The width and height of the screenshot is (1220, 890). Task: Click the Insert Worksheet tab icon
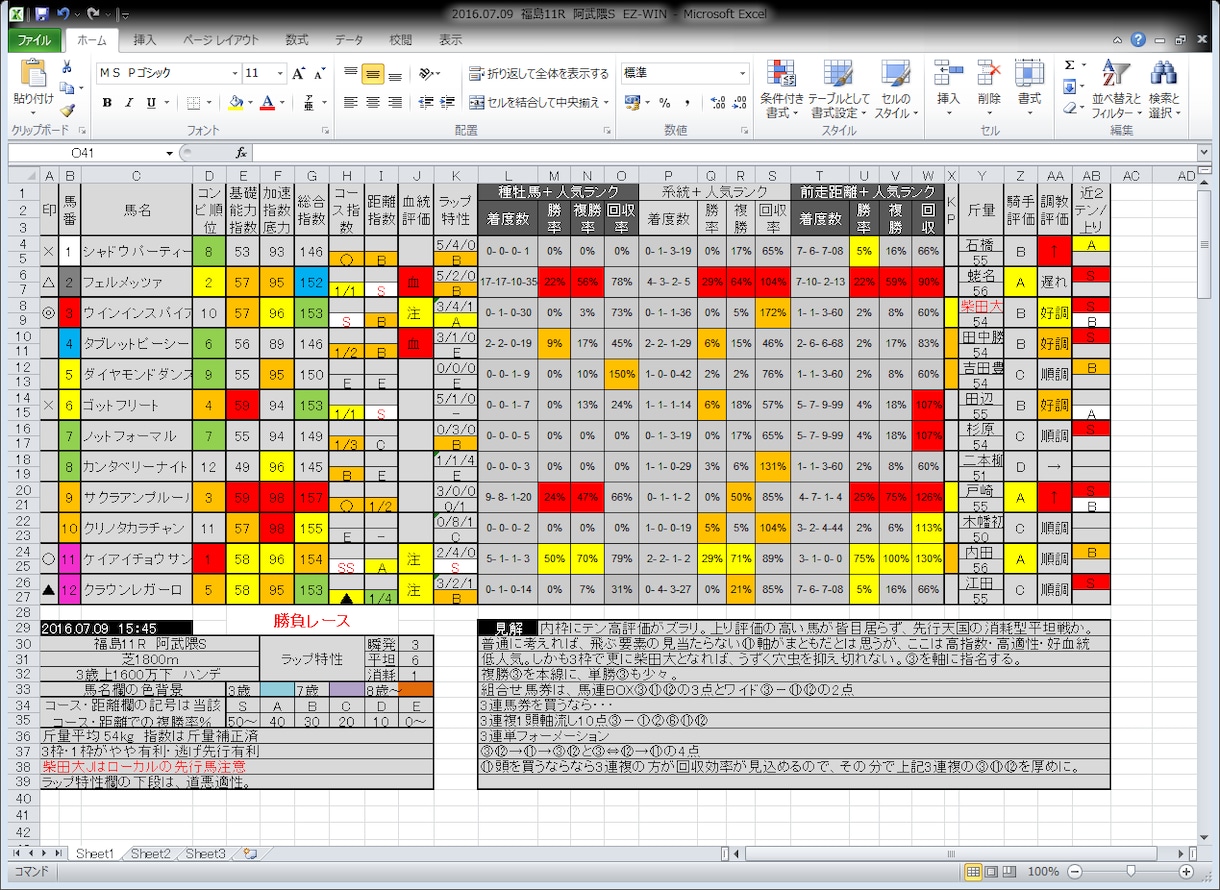tap(249, 853)
